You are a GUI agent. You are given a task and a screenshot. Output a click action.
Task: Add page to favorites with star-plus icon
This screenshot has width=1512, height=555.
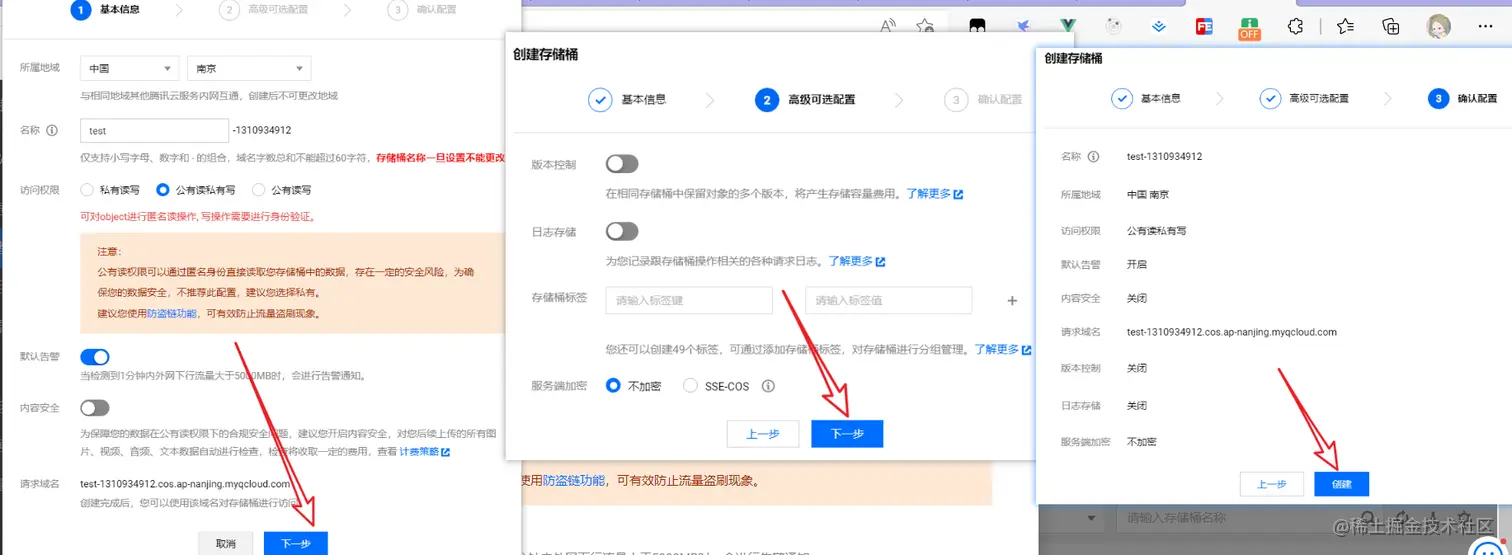point(925,27)
